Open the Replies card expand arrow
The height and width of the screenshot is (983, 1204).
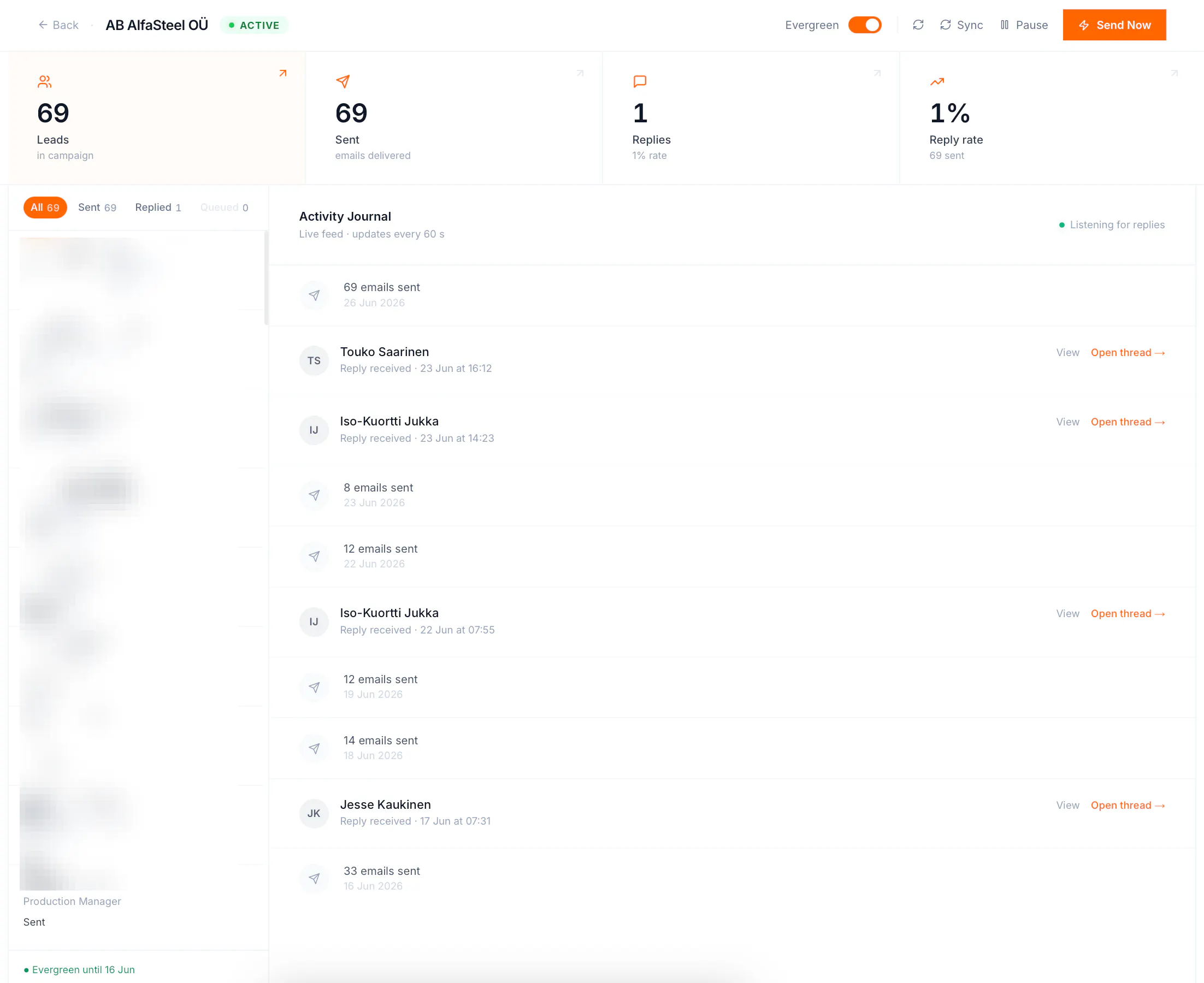(877, 73)
